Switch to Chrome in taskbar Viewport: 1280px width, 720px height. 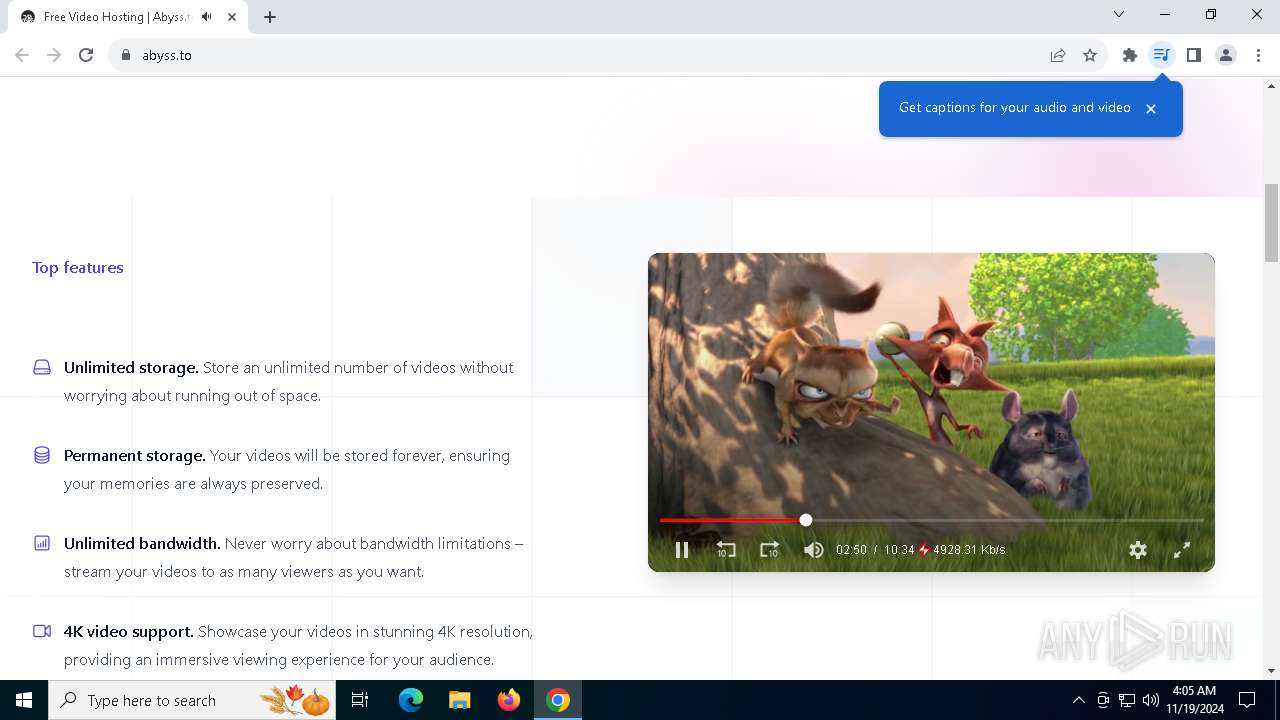558,700
